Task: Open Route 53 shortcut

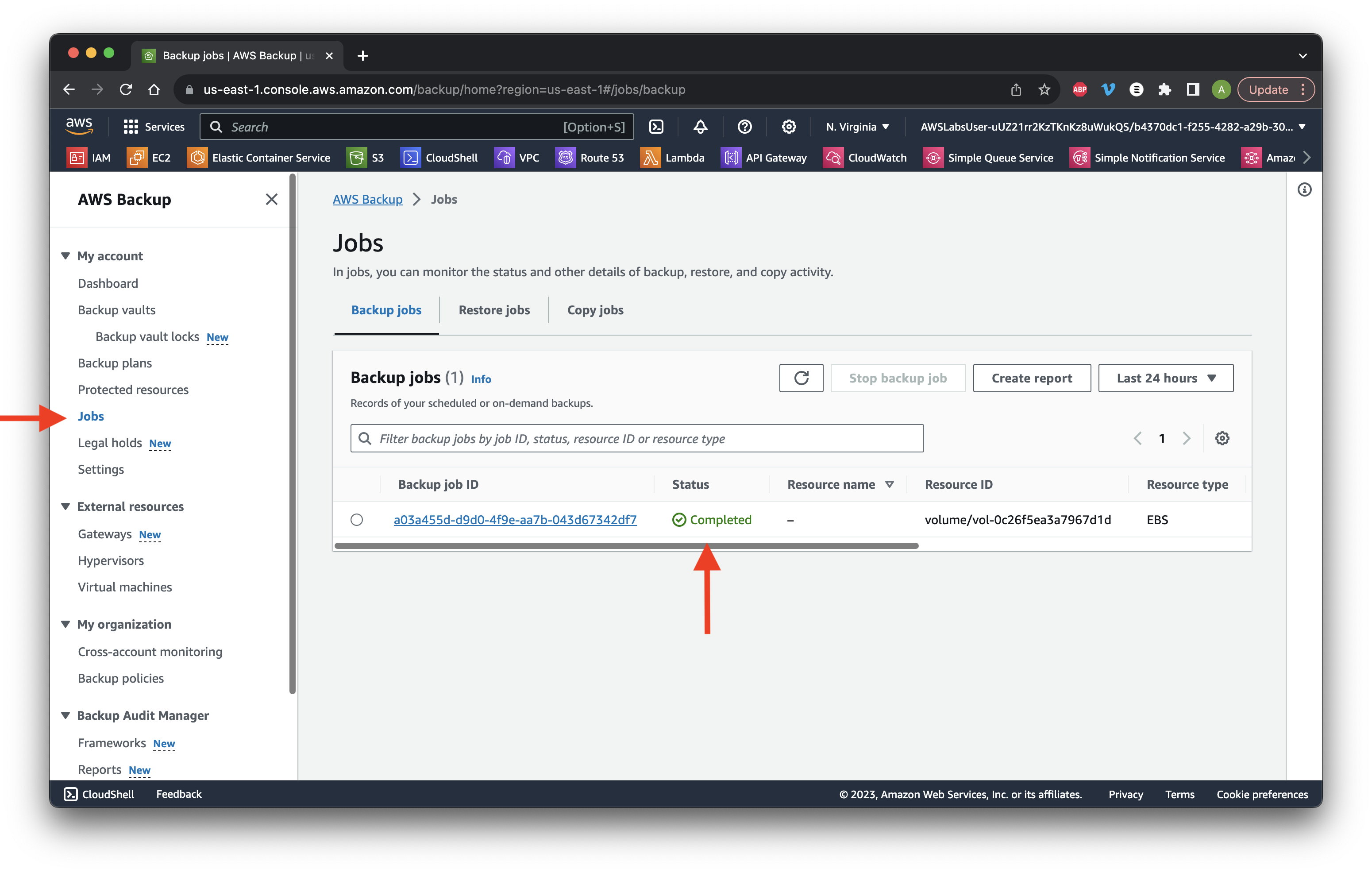Action: 590,158
